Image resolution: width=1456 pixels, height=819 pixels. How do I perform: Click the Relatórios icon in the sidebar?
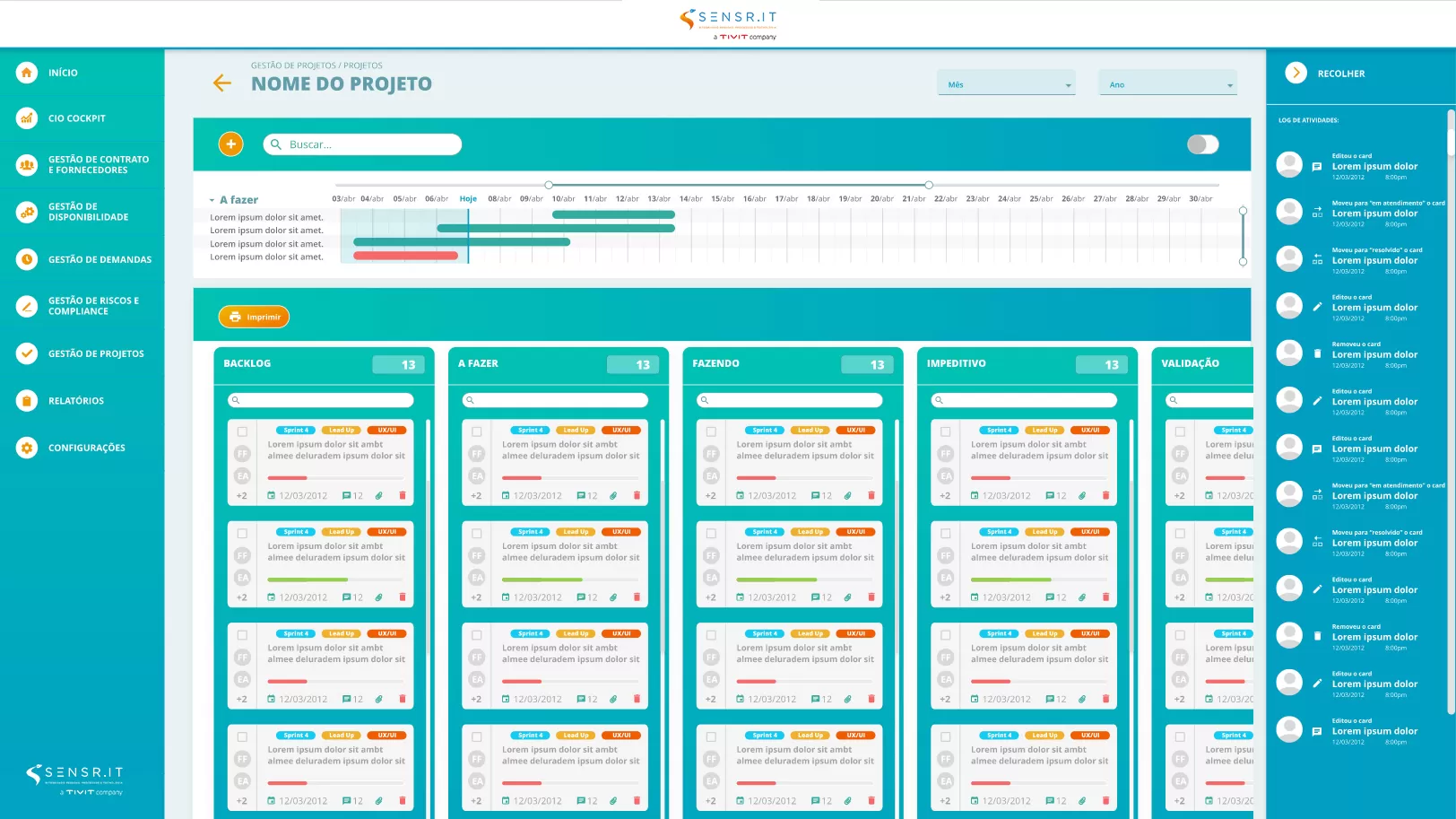pos(26,400)
